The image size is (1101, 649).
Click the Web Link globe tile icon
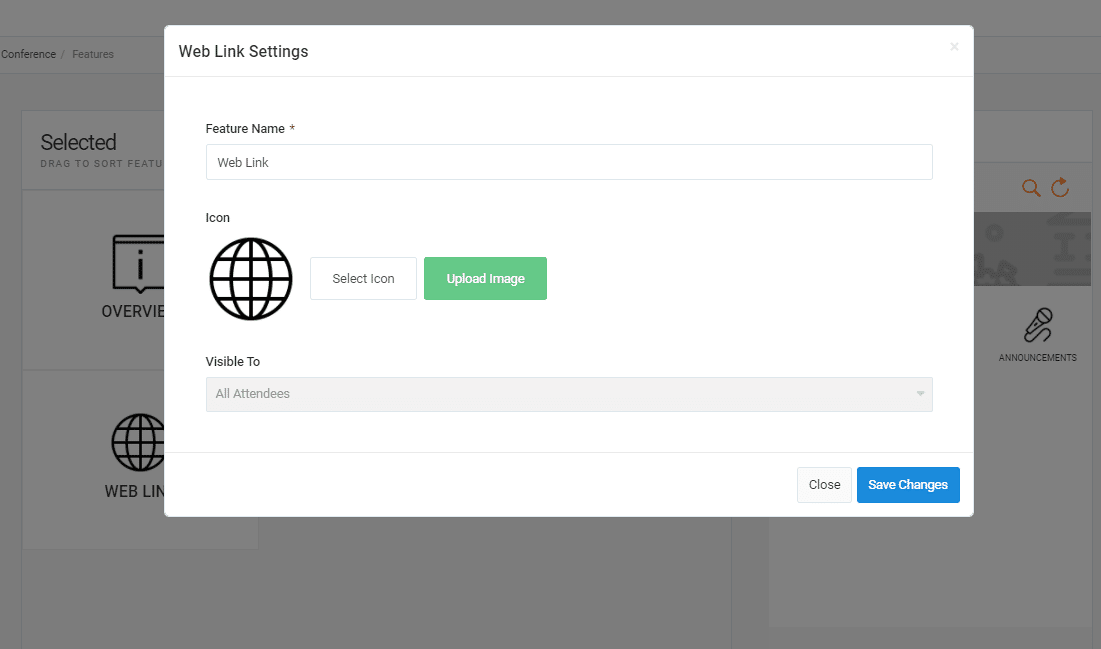coord(138,442)
